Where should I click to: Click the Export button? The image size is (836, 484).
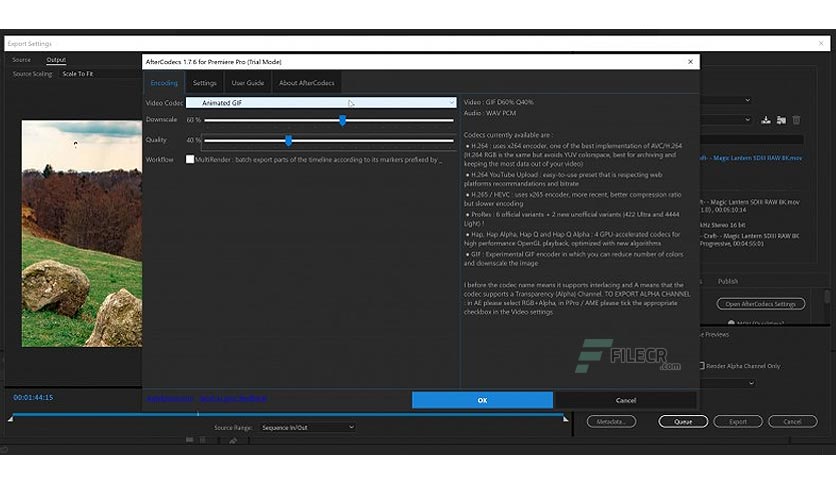(x=738, y=422)
